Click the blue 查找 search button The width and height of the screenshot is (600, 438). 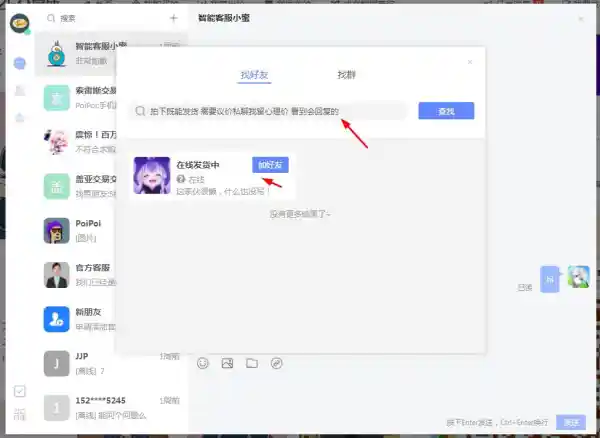click(x=446, y=111)
